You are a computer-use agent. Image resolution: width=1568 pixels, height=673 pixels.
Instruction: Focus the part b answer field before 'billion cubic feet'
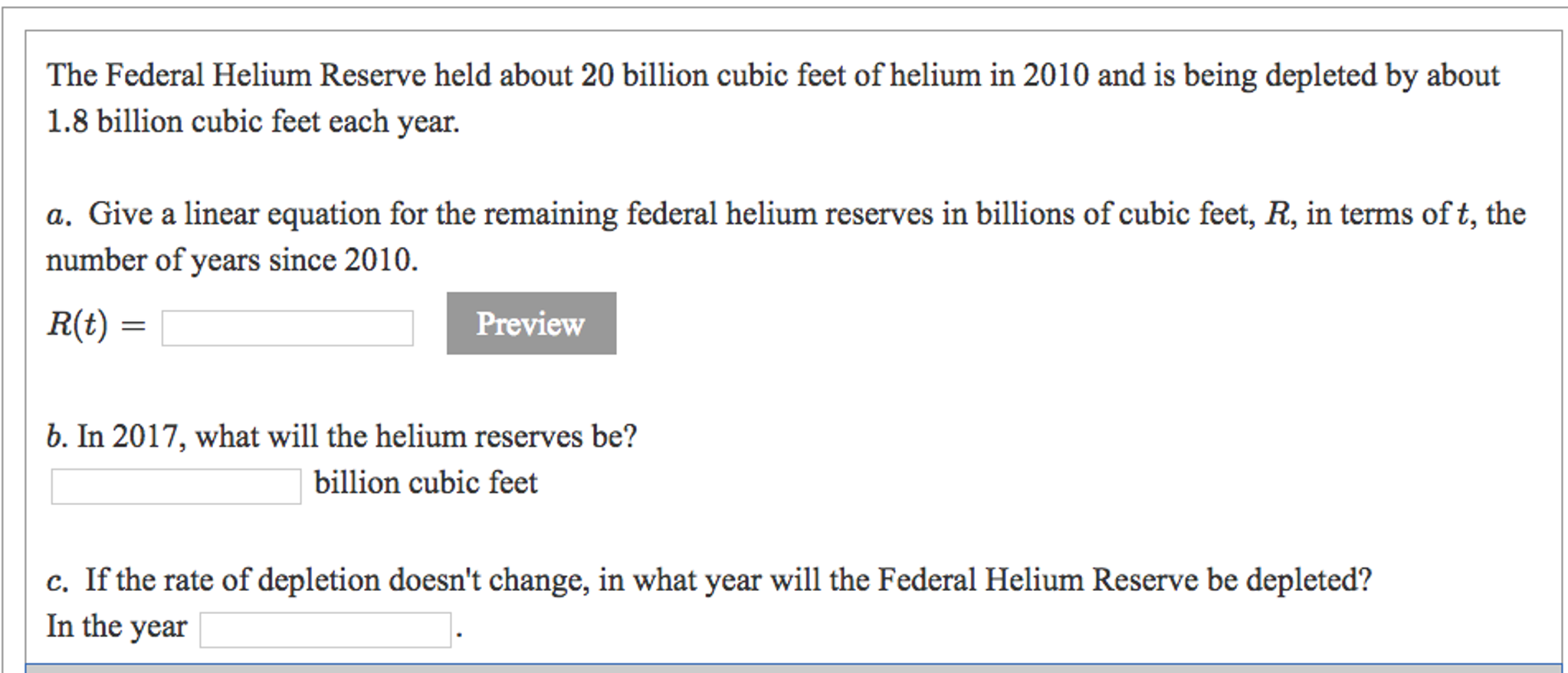click(x=176, y=487)
